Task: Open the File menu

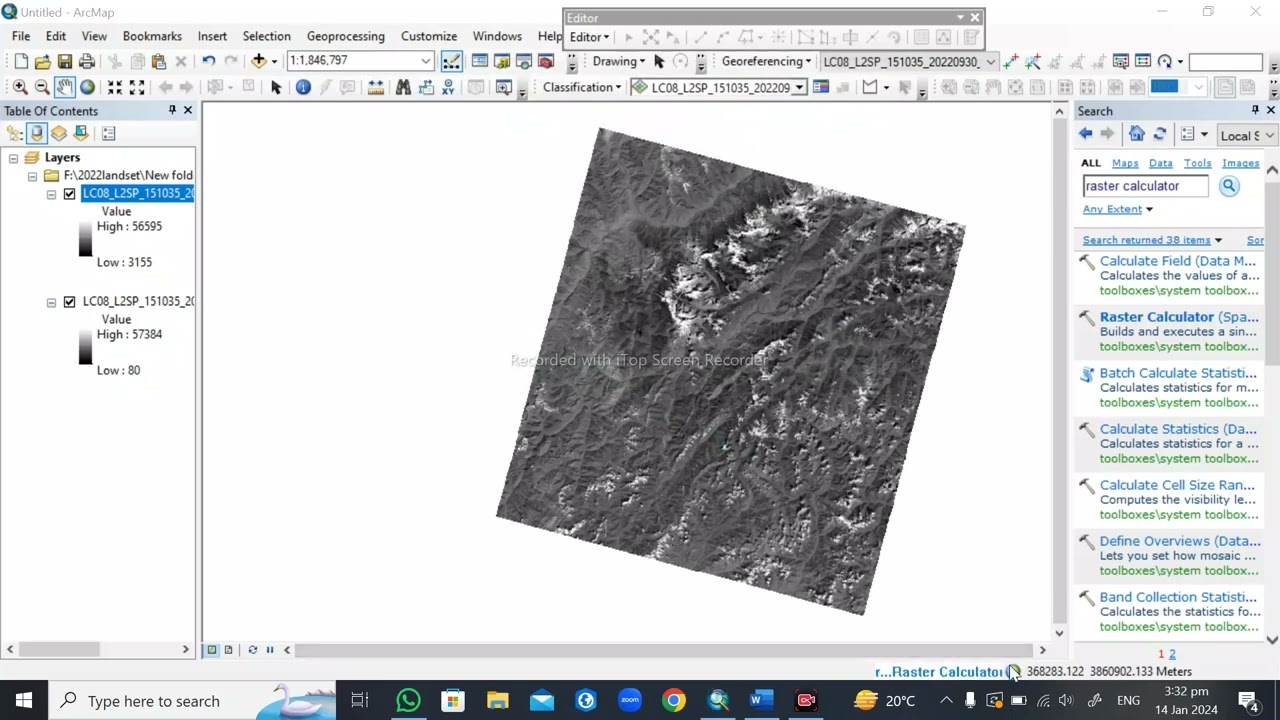Action: (20, 36)
